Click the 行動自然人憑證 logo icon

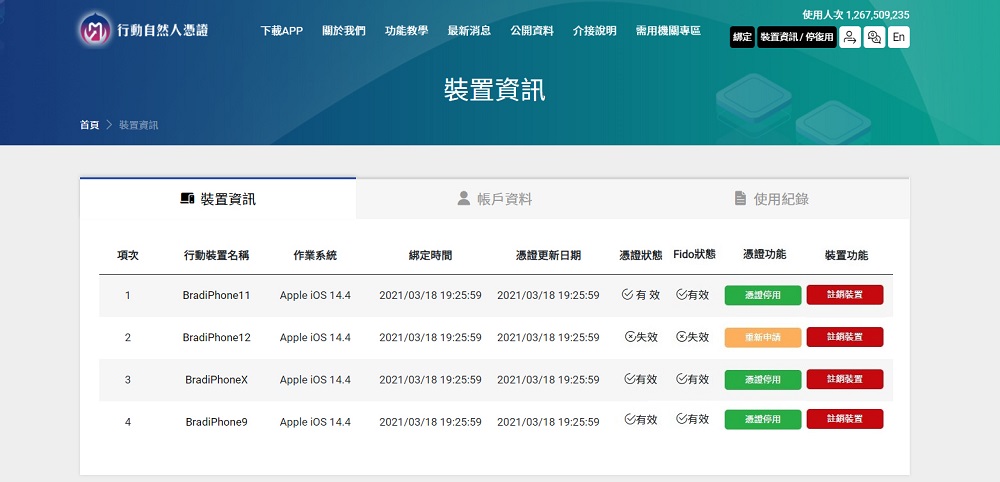(96, 30)
